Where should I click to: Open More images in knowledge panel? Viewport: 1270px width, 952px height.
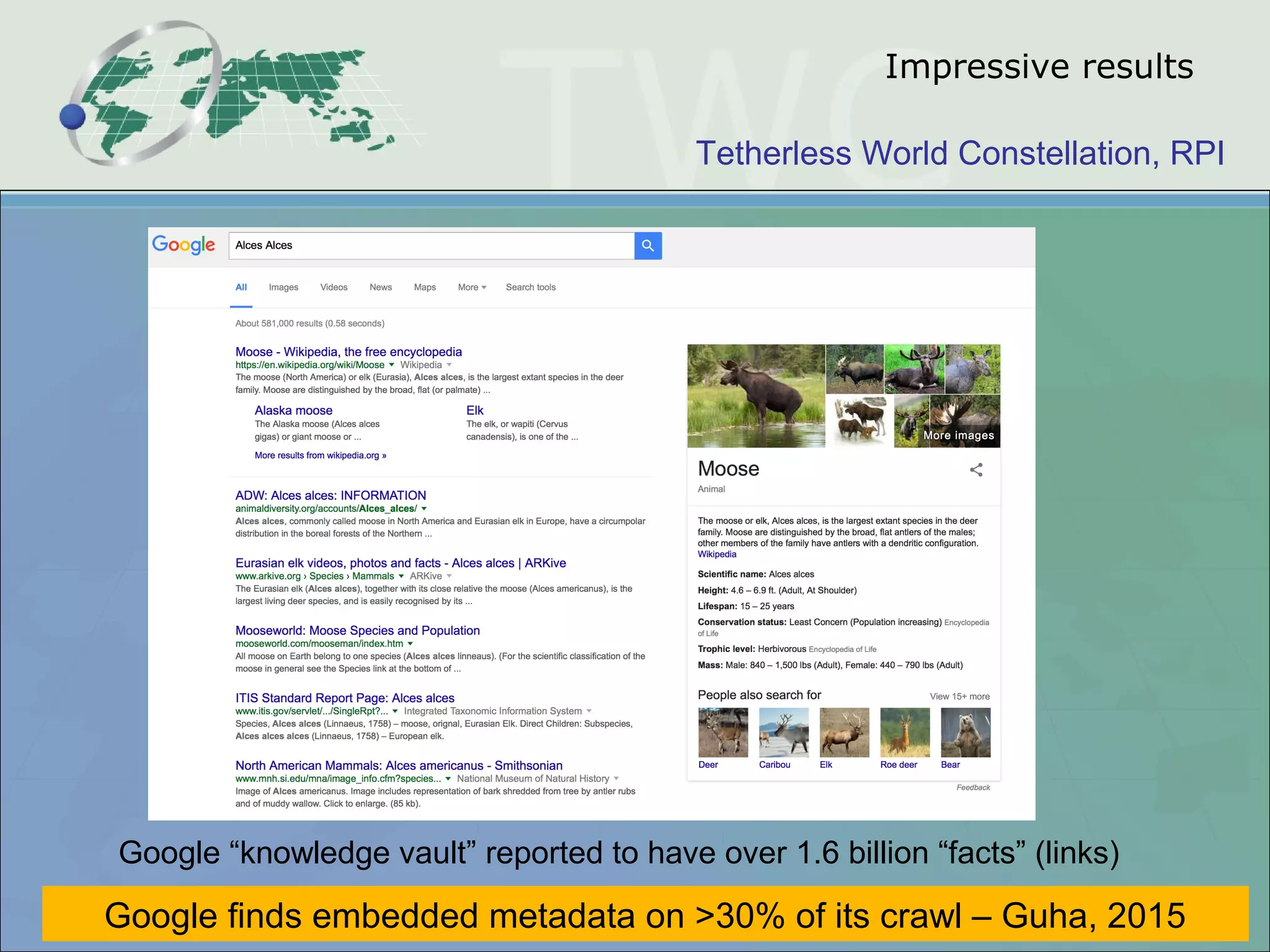958,435
